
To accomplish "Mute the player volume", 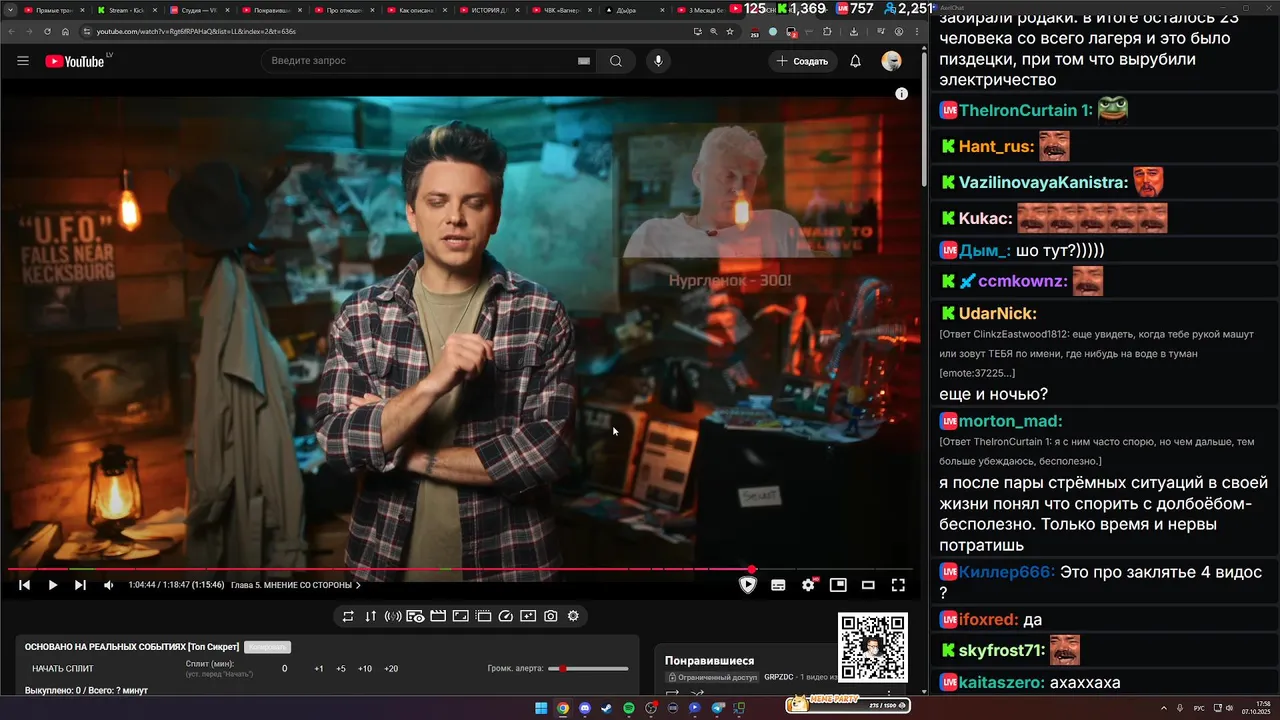I will tap(109, 585).
